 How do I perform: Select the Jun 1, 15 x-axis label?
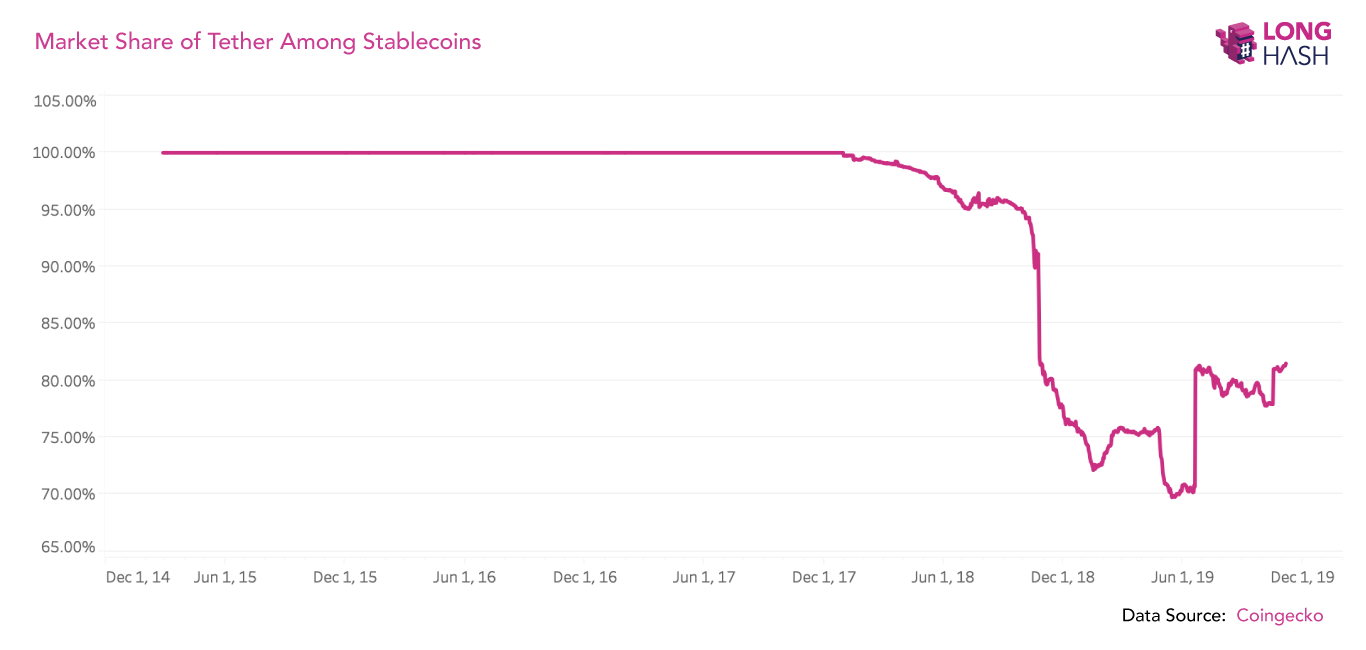tap(225, 578)
